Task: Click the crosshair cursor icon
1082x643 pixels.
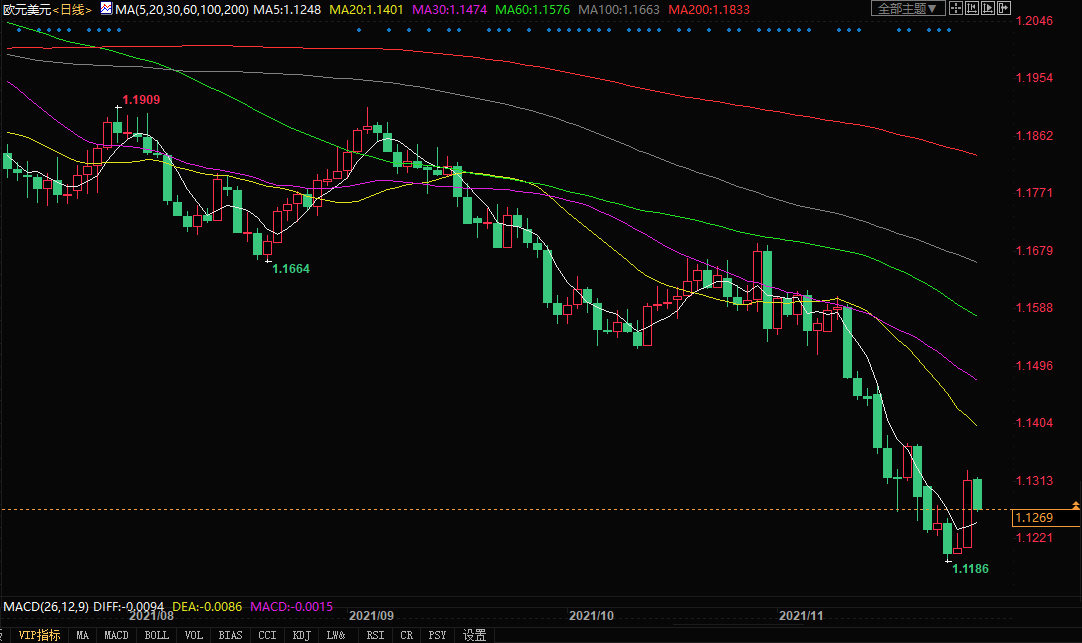Action: pyautogui.click(x=955, y=8)
